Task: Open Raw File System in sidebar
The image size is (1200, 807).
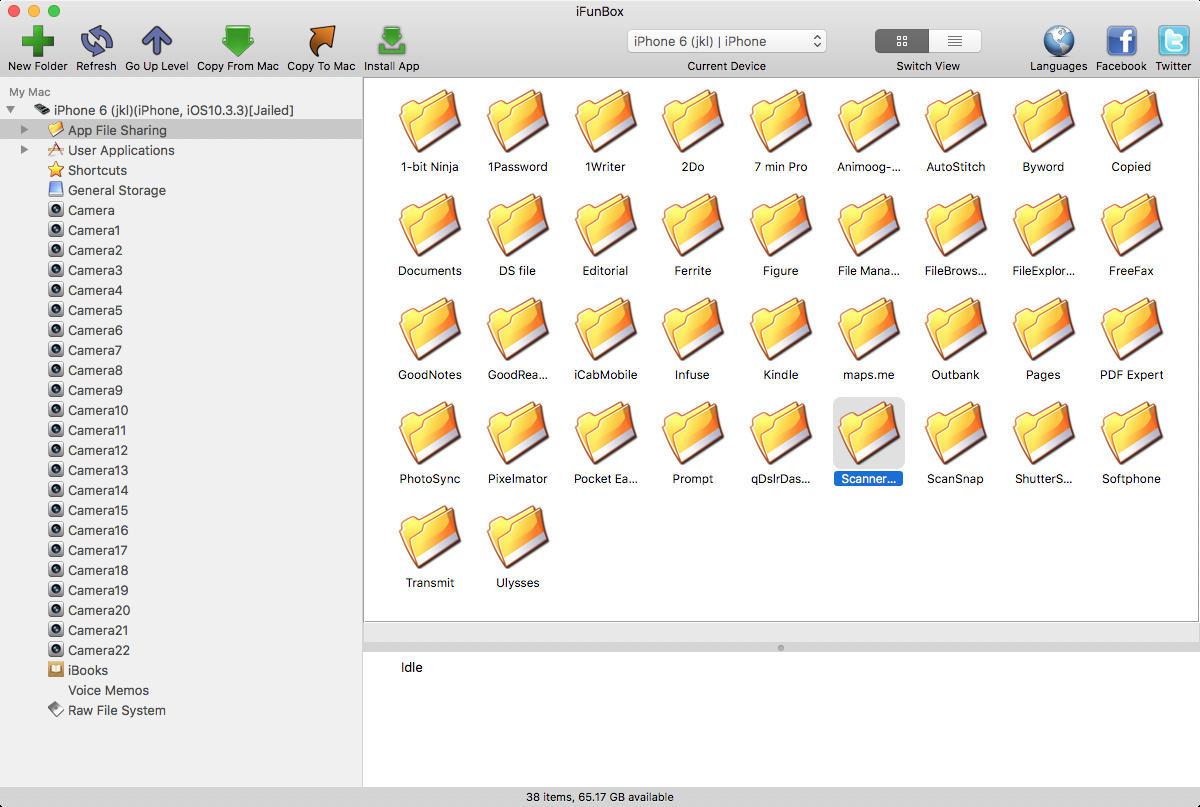Action: [x=116, y=710]
